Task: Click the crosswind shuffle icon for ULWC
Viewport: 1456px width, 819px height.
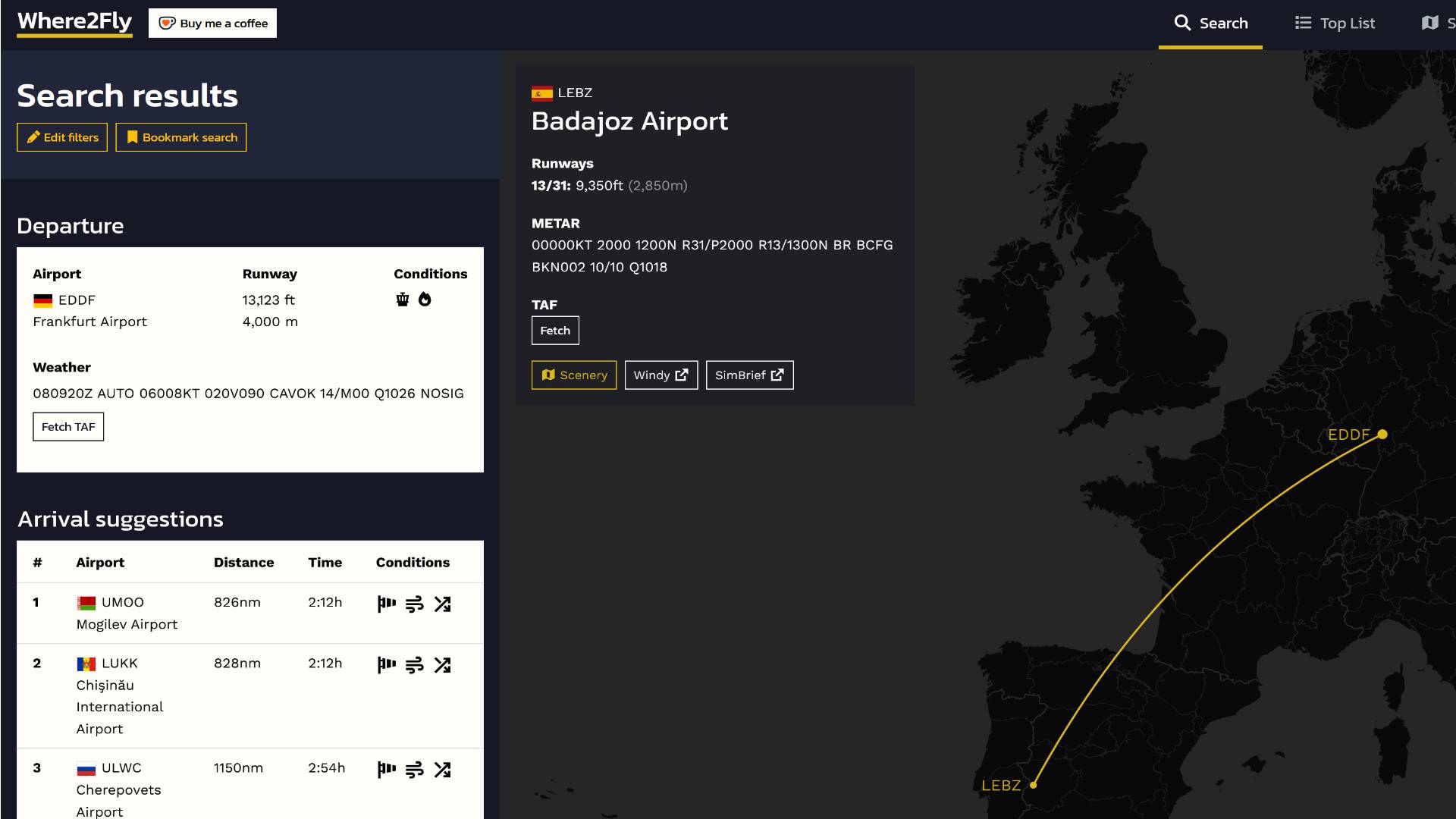Action: click(442, 770)
